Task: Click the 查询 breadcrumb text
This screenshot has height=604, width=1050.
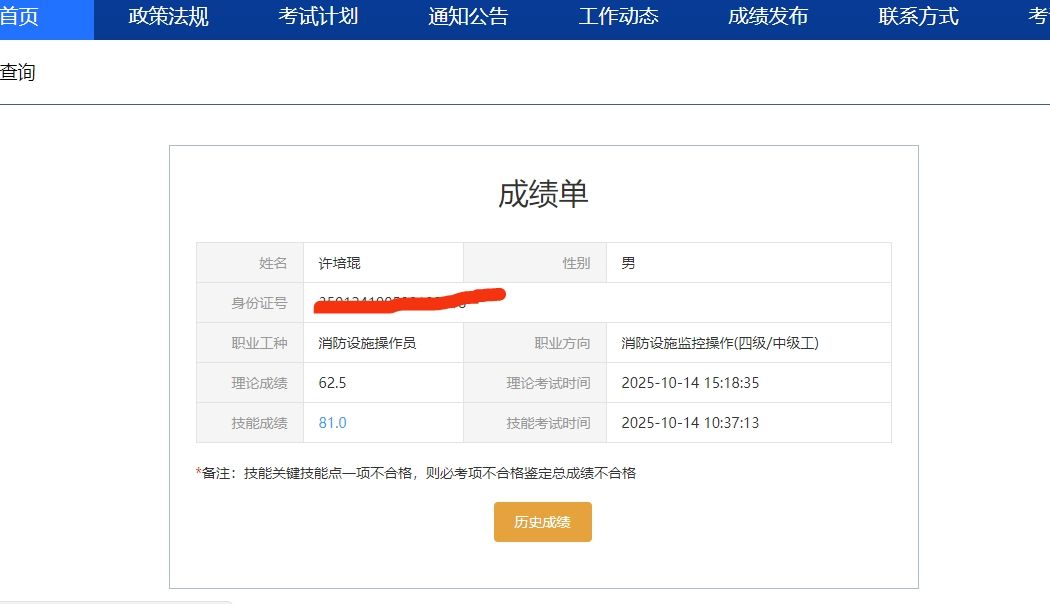Action: click(x=18, y=72)
